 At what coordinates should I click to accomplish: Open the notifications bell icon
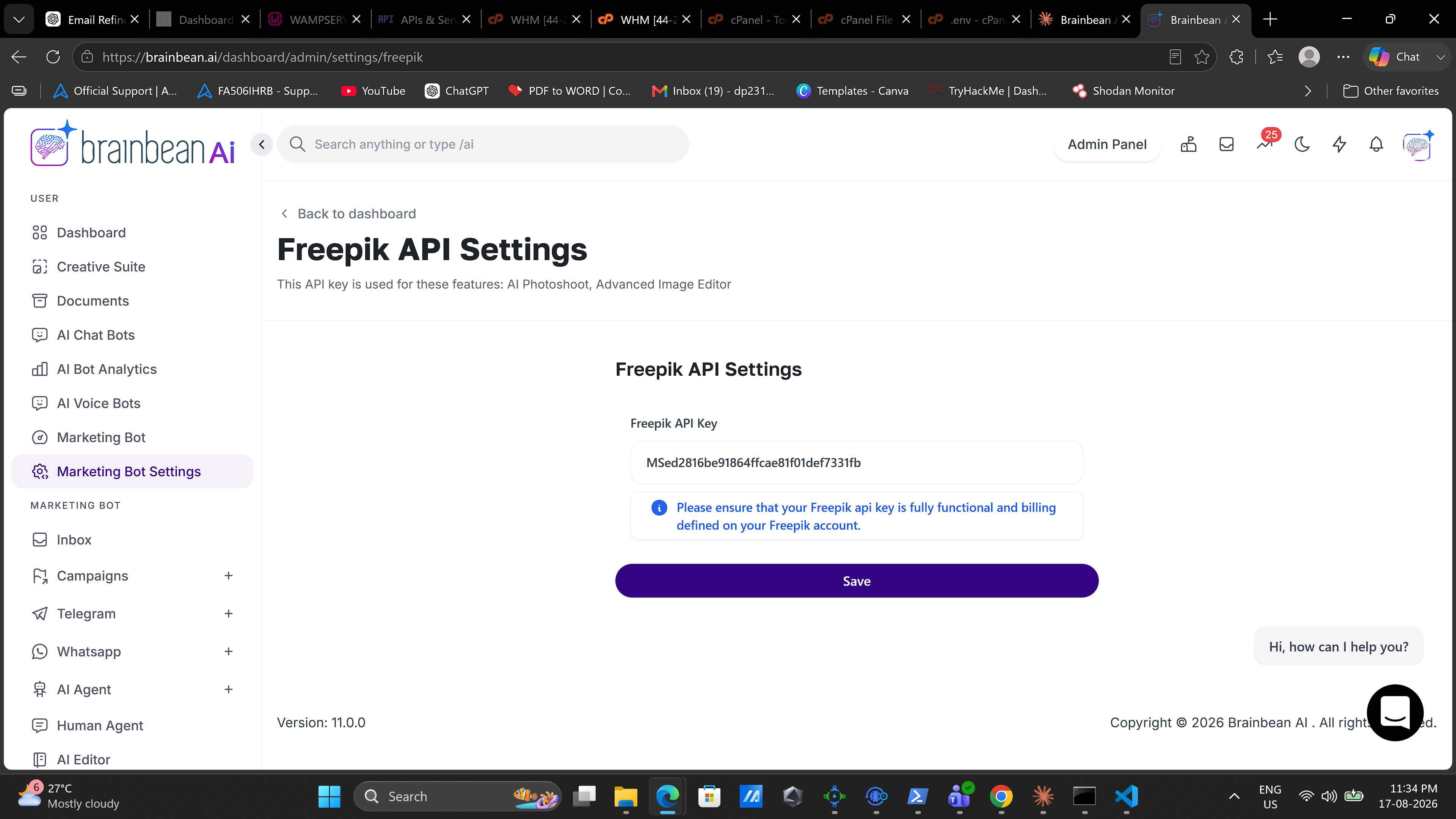point(1376,144)
